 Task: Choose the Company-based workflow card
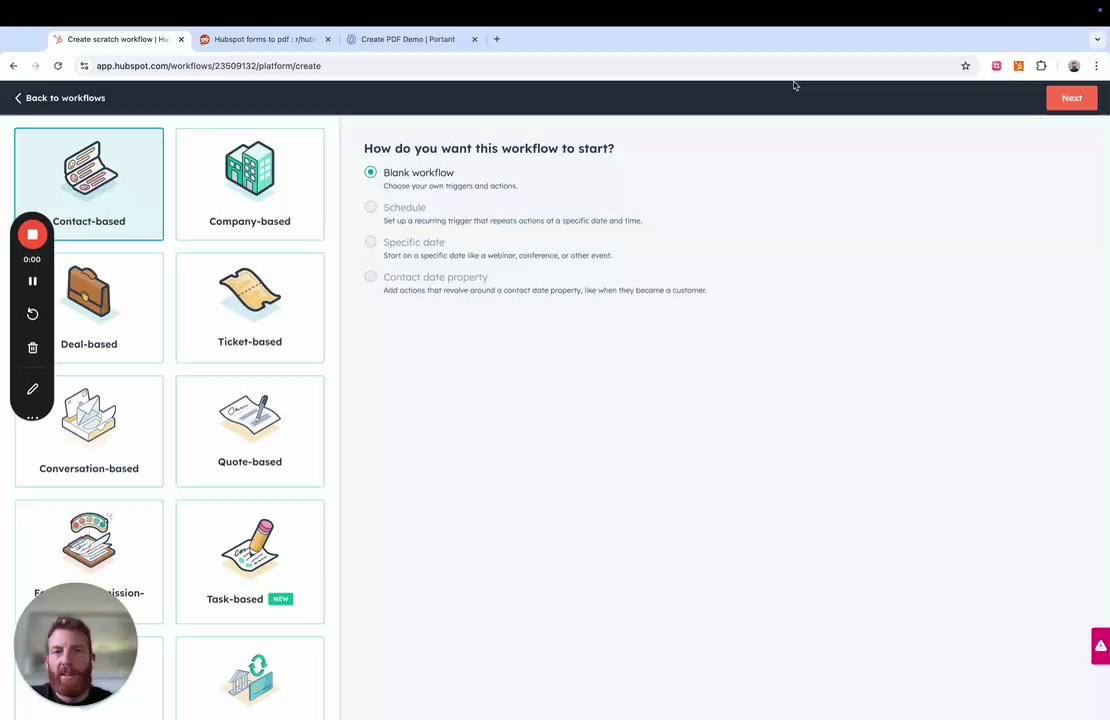250,184
